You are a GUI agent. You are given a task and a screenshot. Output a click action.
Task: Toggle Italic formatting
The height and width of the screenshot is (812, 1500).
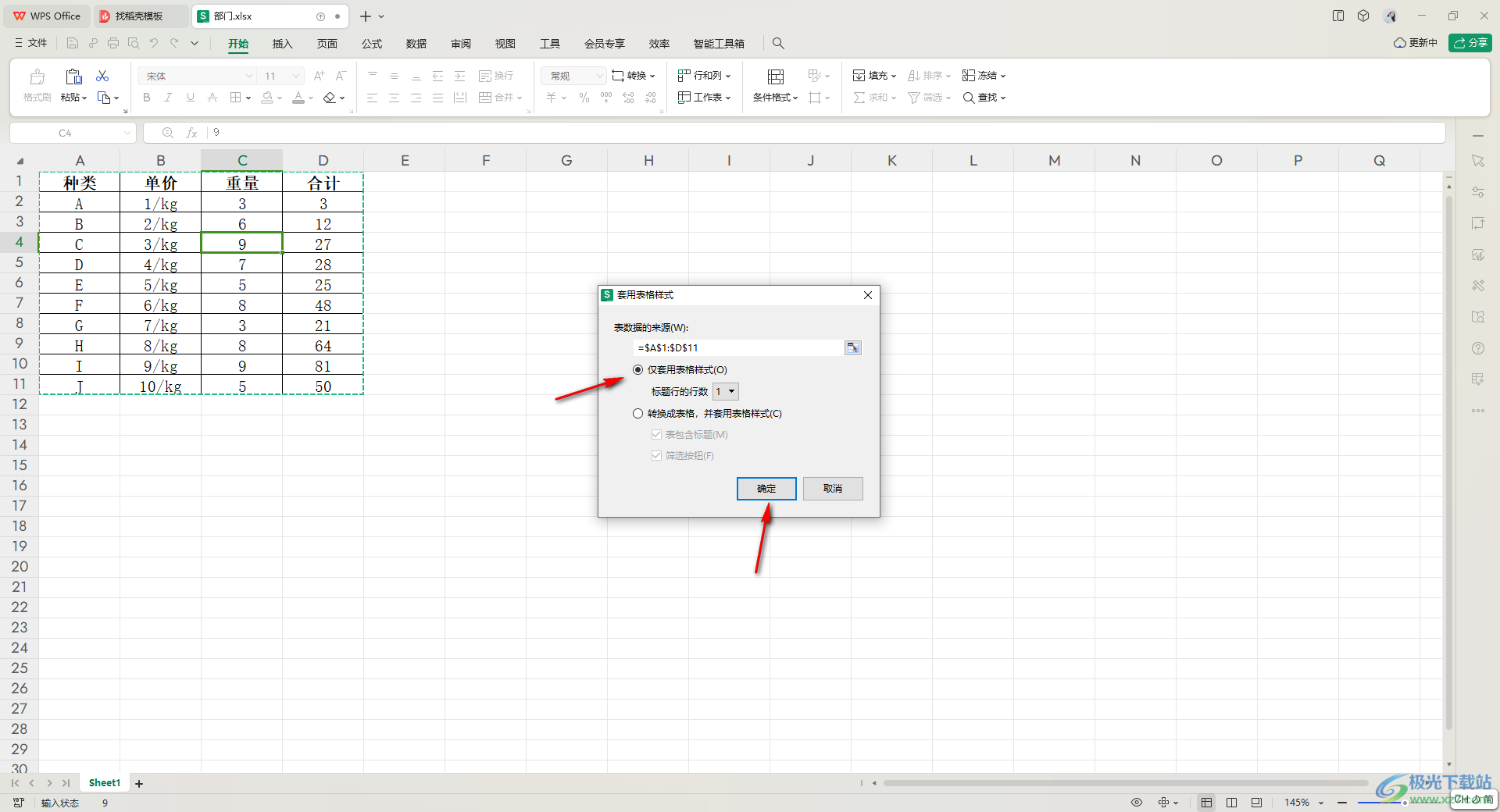(168, 98)
